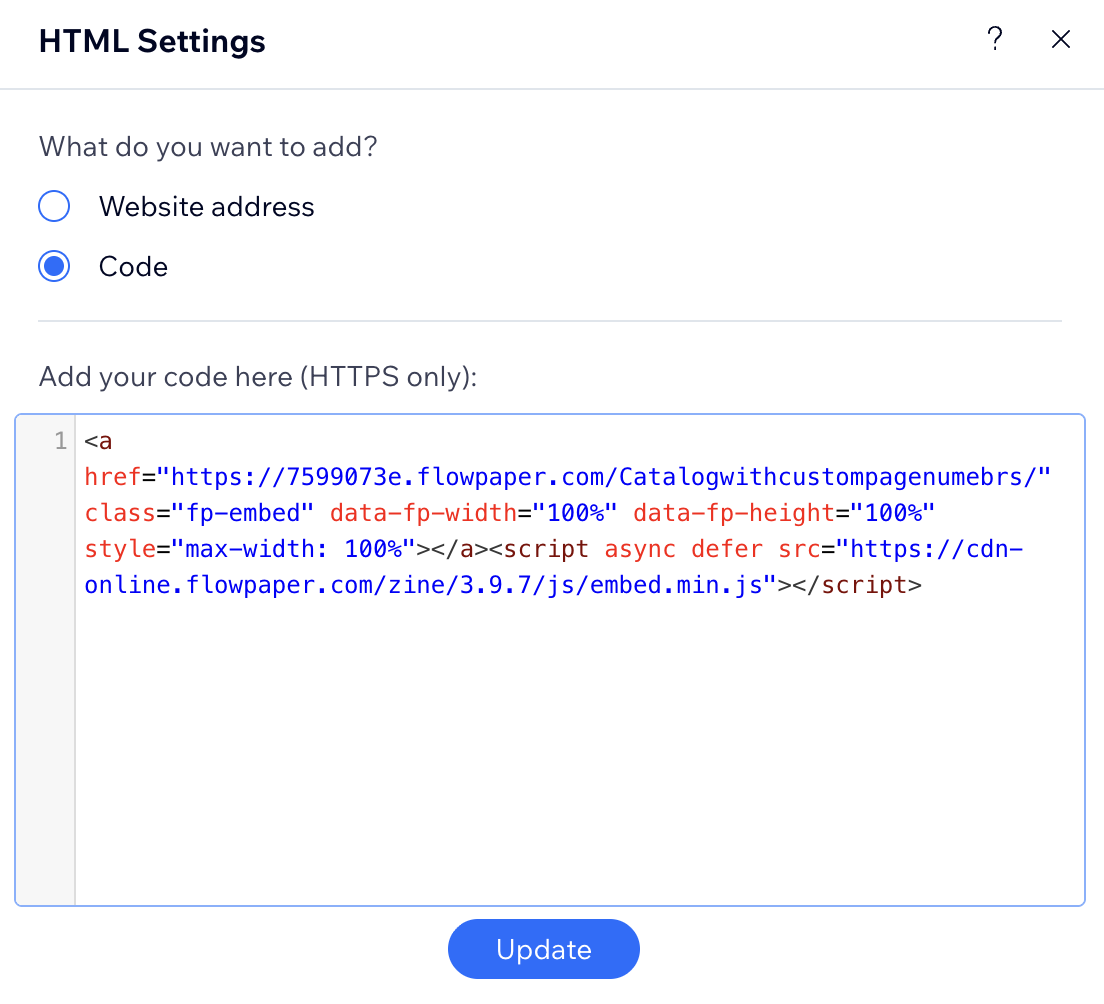The width and height of the screenshot is (1104, 1004).
Task: Choose the Website address option
Action: point(54,206)
